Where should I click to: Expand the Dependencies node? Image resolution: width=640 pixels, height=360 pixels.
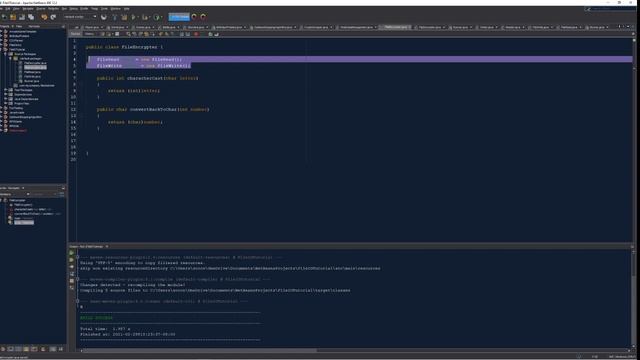(x=6, y=94)
